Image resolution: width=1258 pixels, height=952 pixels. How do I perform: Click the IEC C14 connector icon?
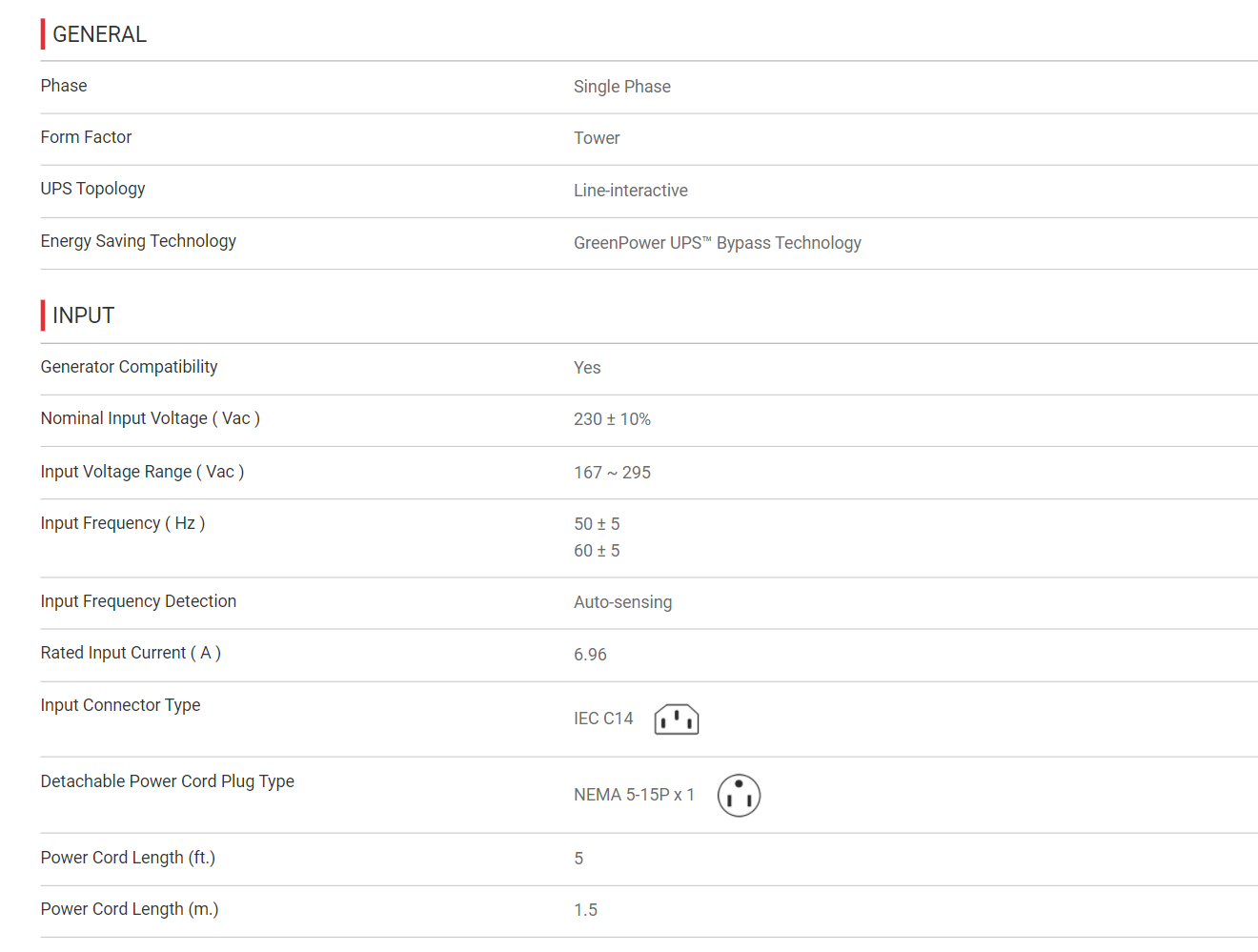[x=677, y=719]
